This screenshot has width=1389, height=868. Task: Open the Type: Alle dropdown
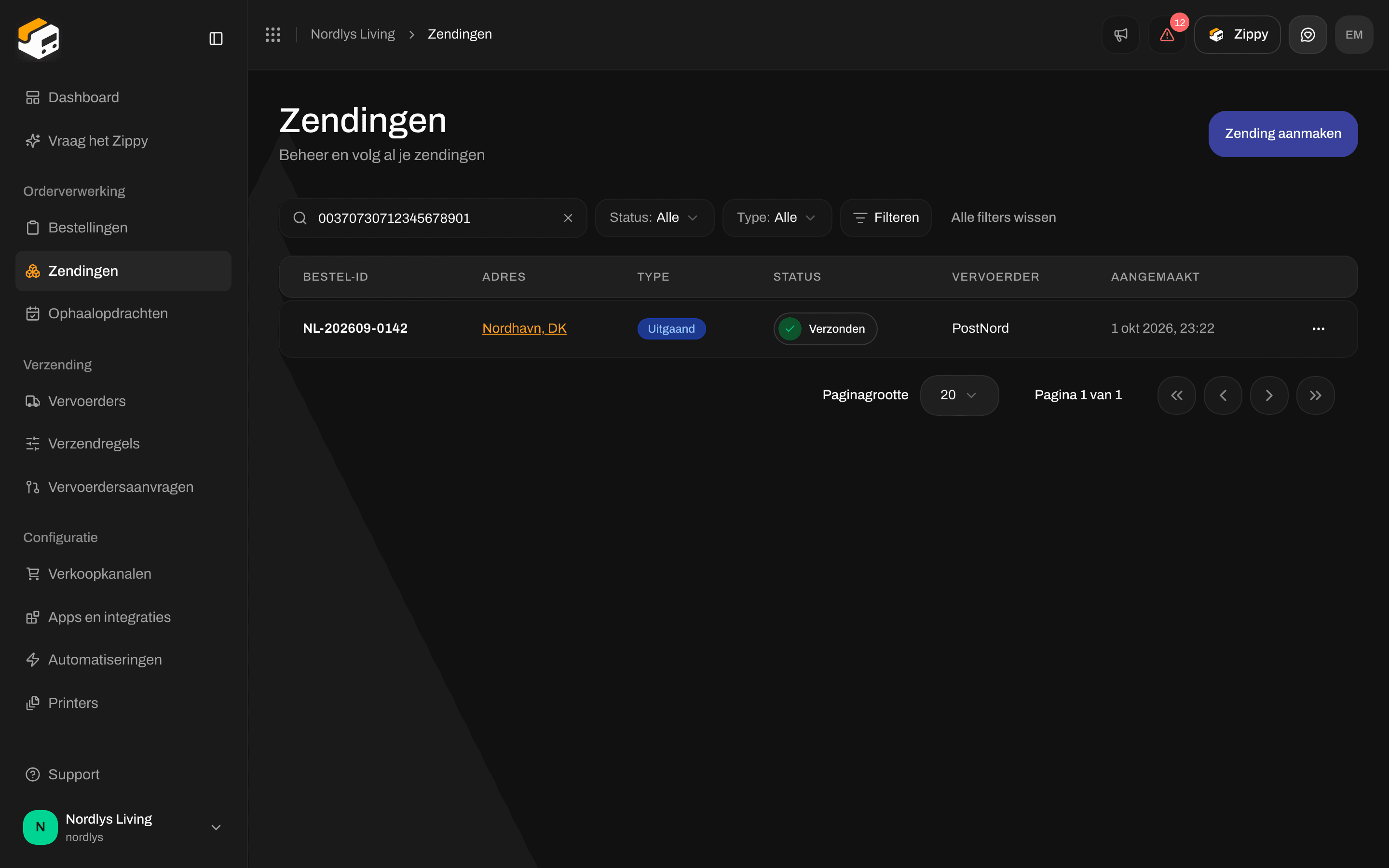[777, 217]
